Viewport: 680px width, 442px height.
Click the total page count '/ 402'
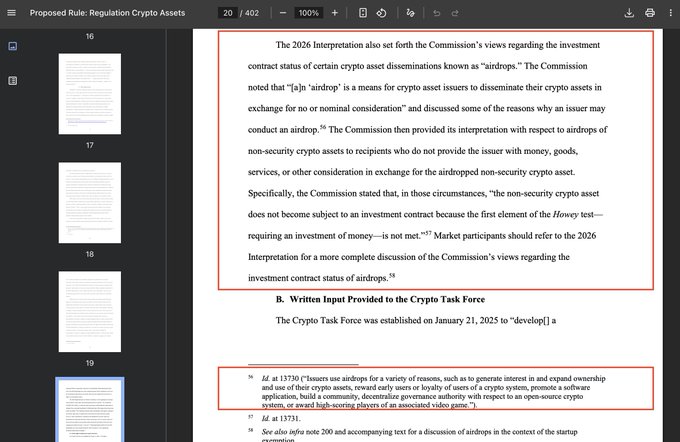249,13
